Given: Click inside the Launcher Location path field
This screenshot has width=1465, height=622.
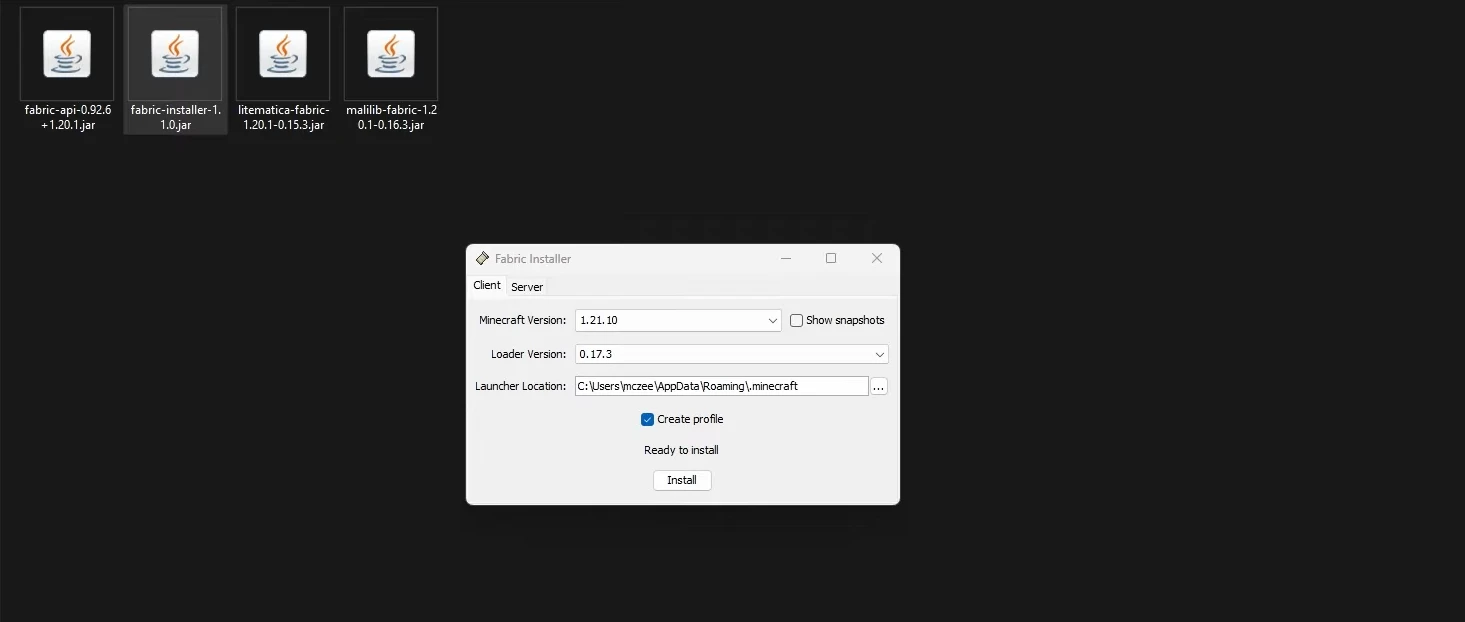Looking at the screenshot, I should pyautogui.click(x=720, y=386).
